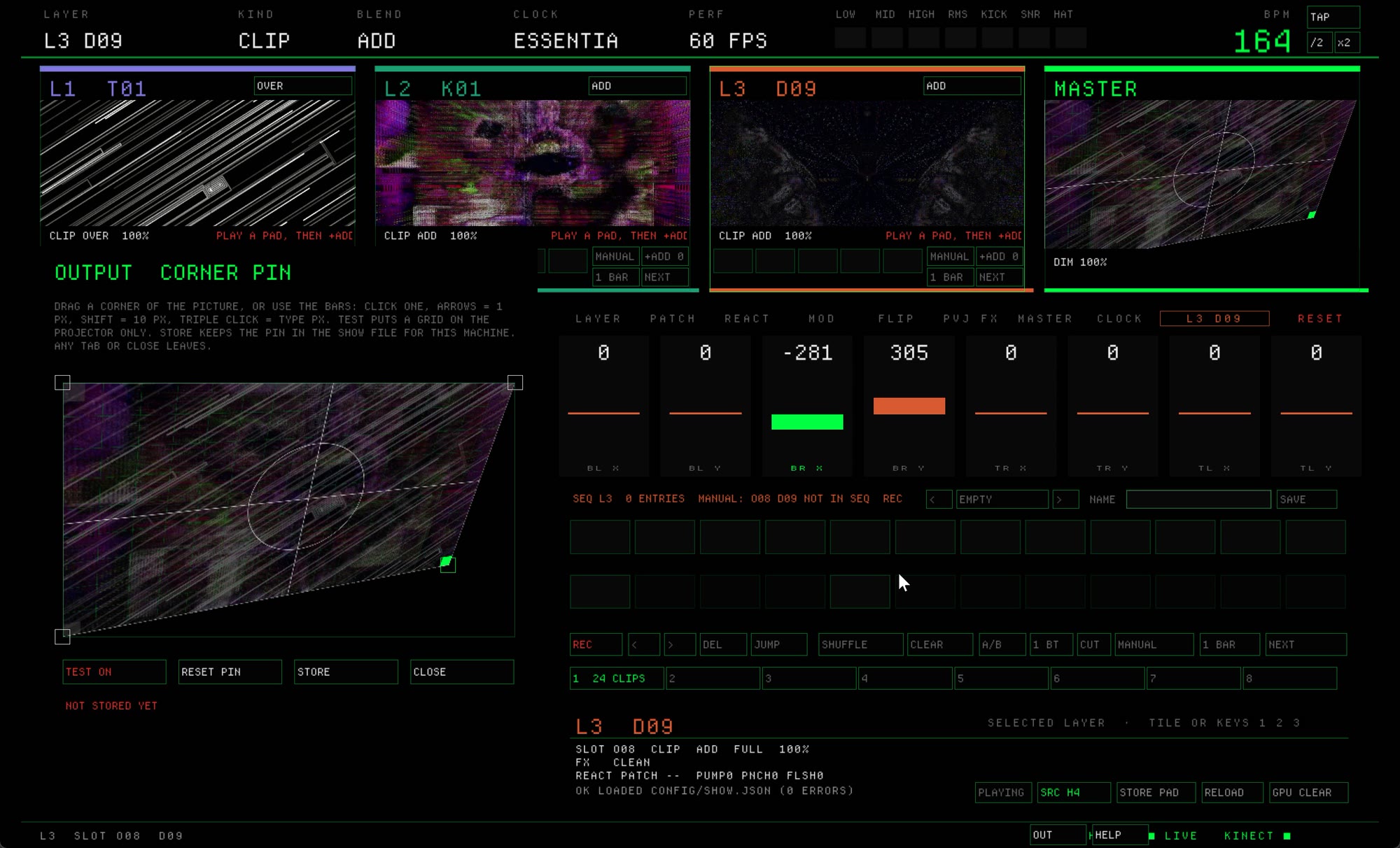
Task: Click DEL in sequencer controls
Action: tap(723, 644)
